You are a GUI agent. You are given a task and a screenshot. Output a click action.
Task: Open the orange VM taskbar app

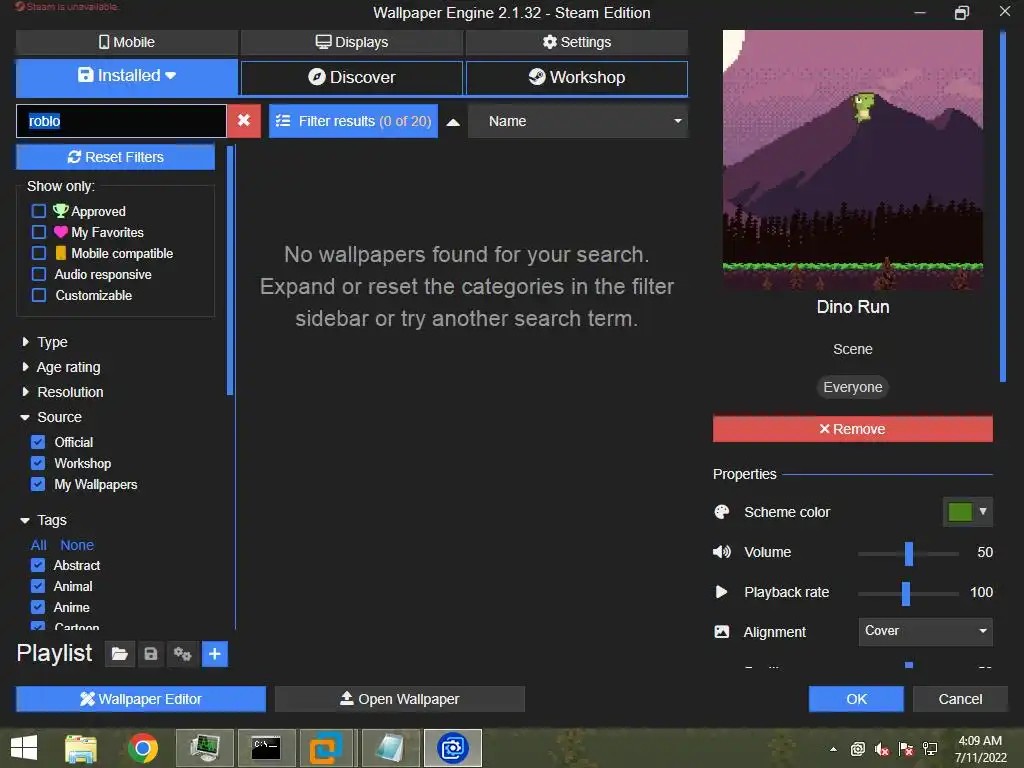point(325,748)
